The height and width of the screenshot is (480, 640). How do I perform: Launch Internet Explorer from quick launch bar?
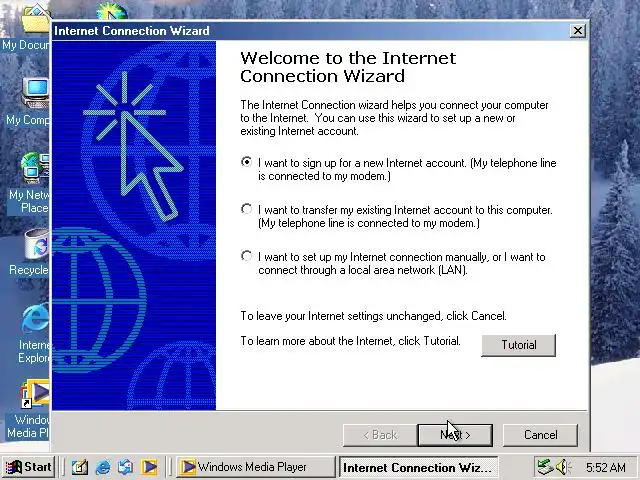tap(103, 467)
